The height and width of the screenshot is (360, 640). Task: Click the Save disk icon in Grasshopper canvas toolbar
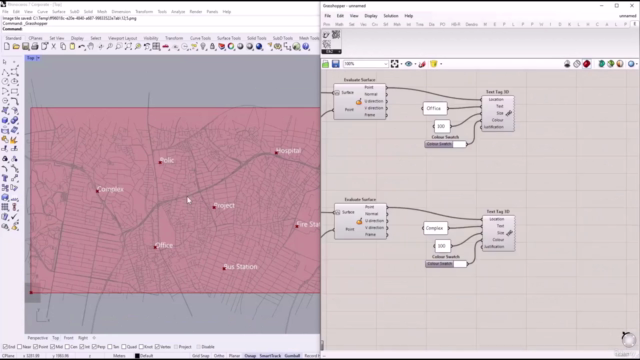[x=336, y=64]
